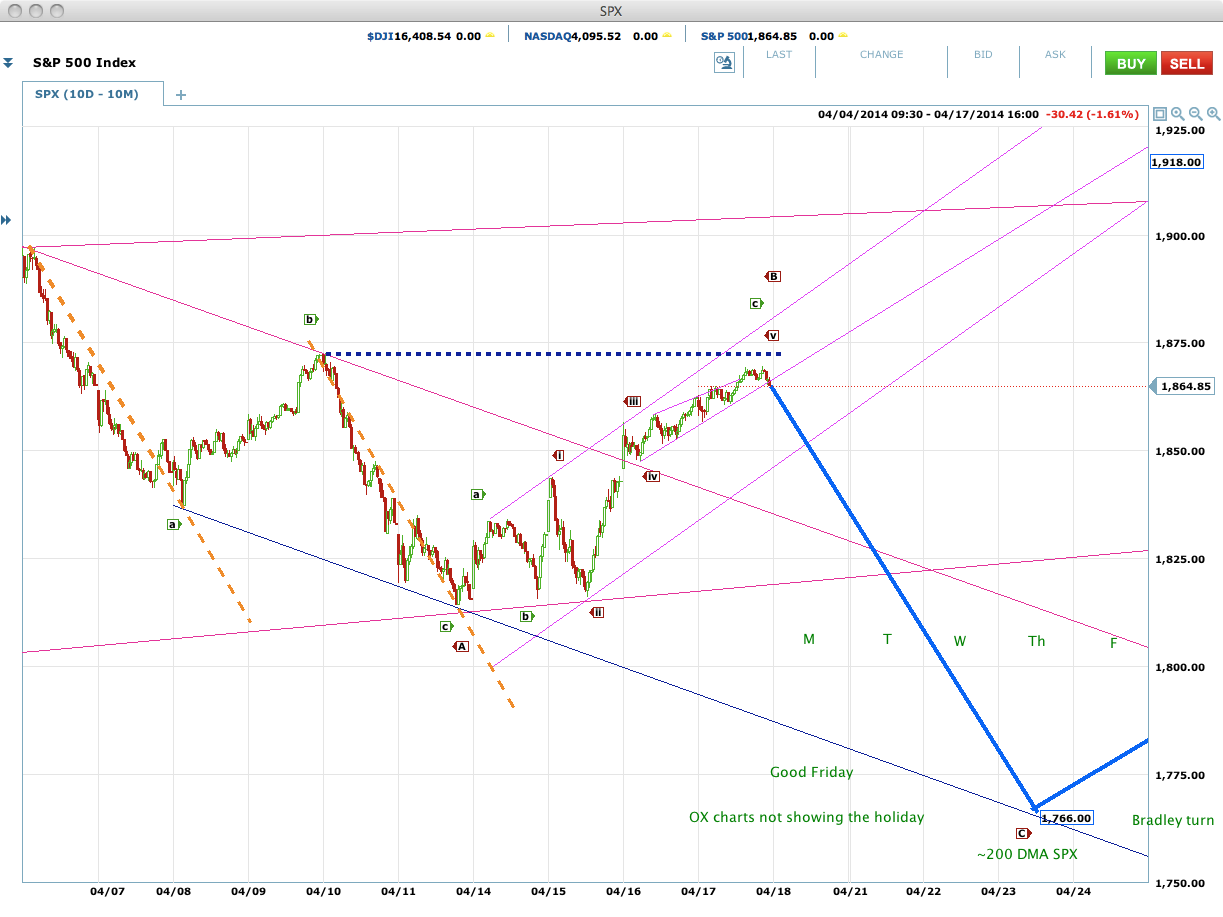The image size is (1223, 917).
Task: Click the red SELL button
Action: 1187,63
